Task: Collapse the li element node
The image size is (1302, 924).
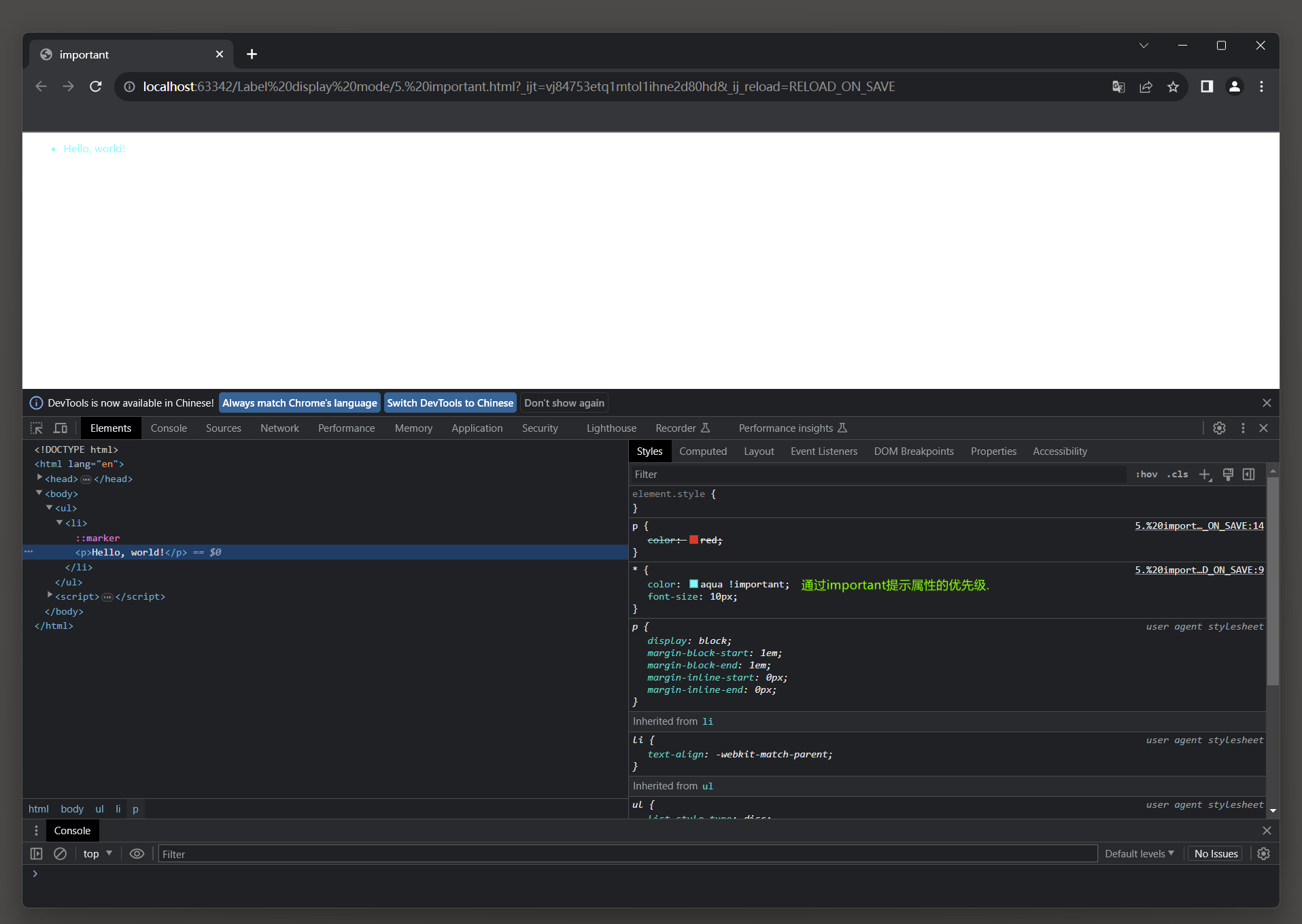Action: [x=60, y=523]
